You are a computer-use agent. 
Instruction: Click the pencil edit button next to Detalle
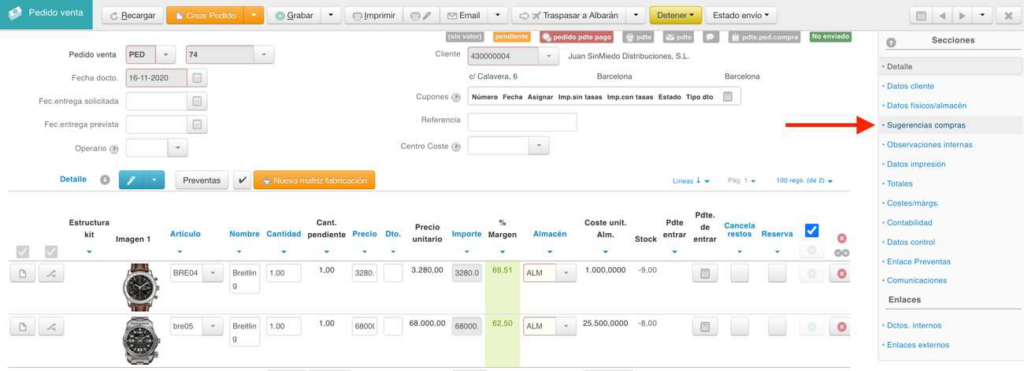click(131, 180)
